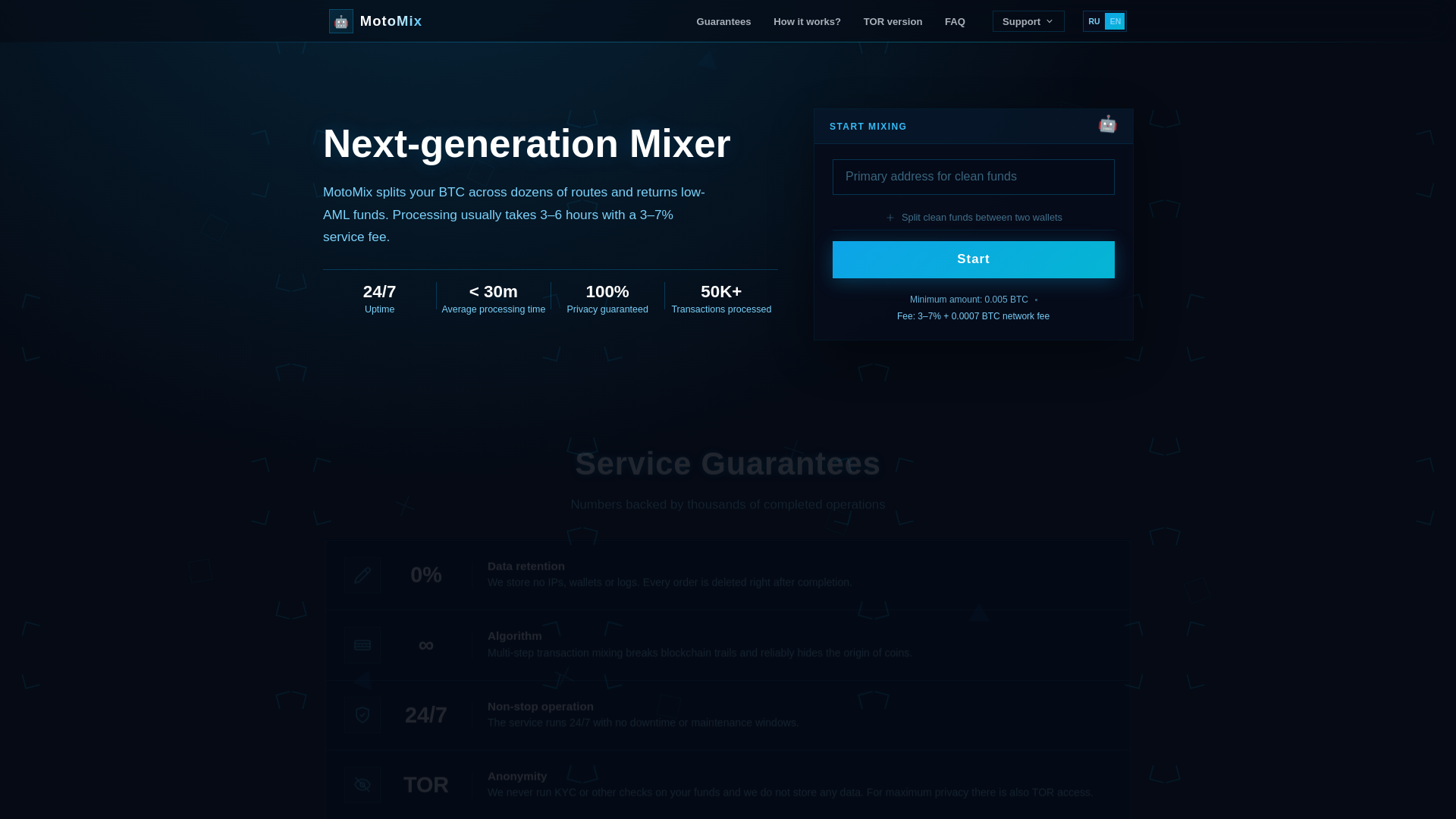Click the Fee: 3–7% network fee text

pos(973,316)
